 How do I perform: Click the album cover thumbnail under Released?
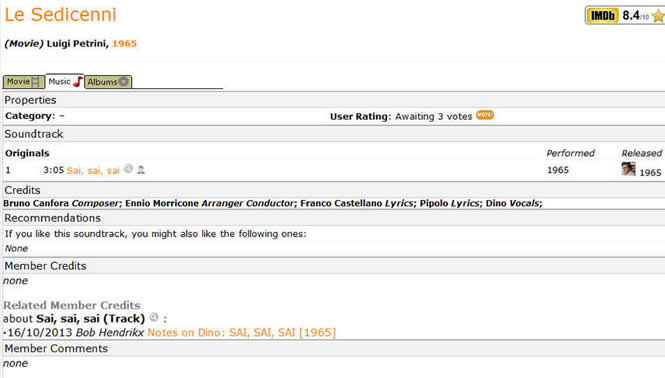click(629, 169)
